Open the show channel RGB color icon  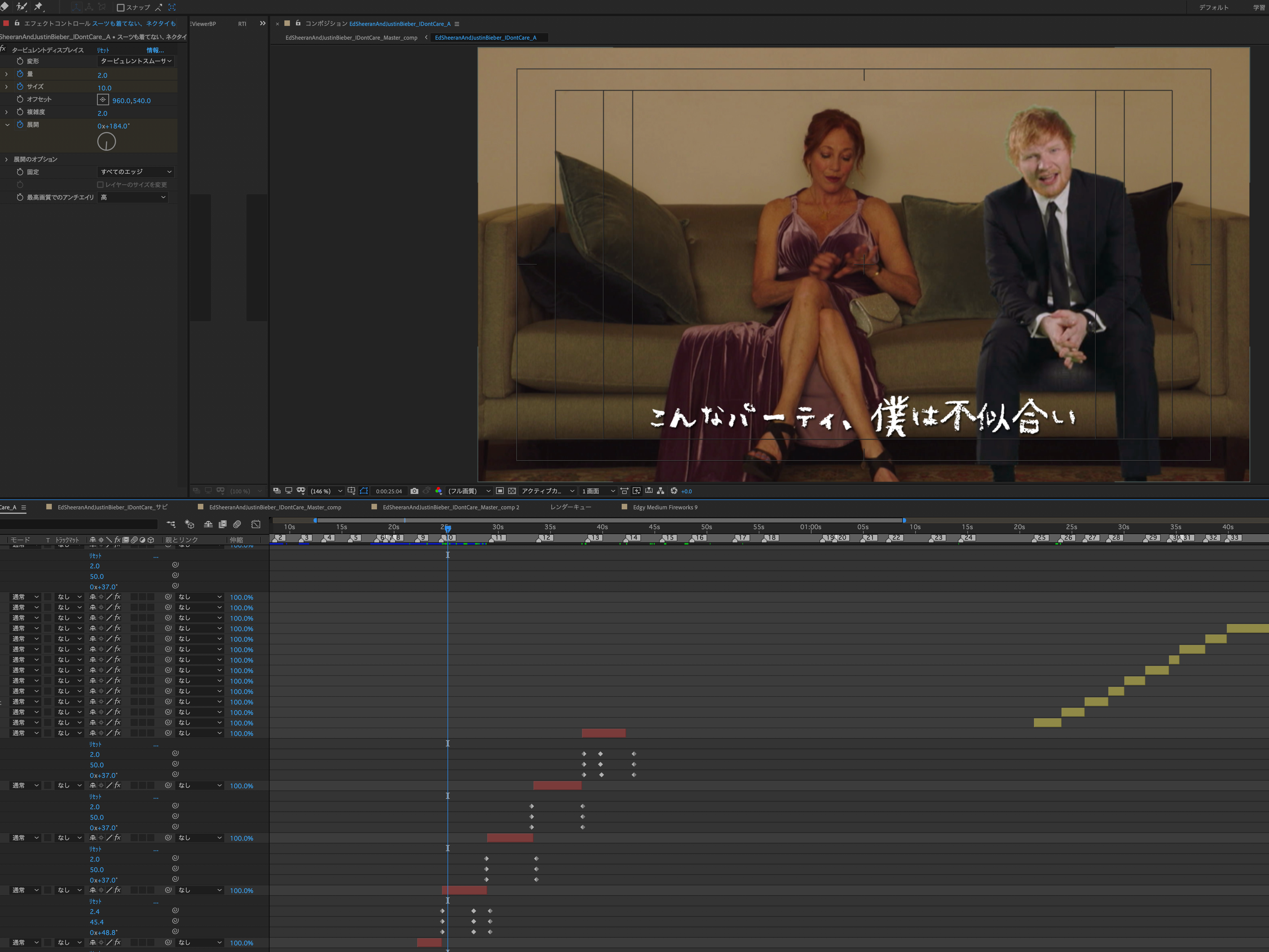click(x=438, y=491)
